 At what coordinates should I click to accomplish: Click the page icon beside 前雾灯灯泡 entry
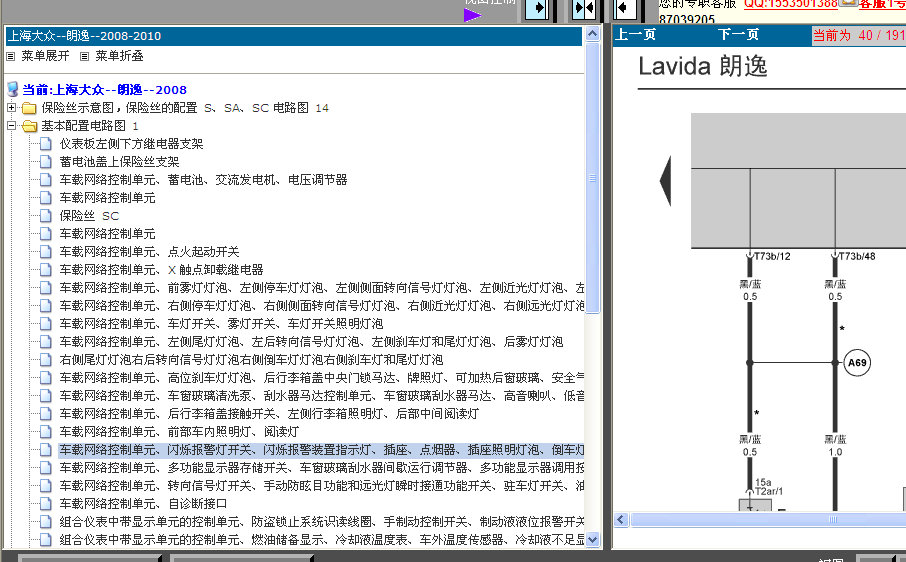[x=46, y=288]
